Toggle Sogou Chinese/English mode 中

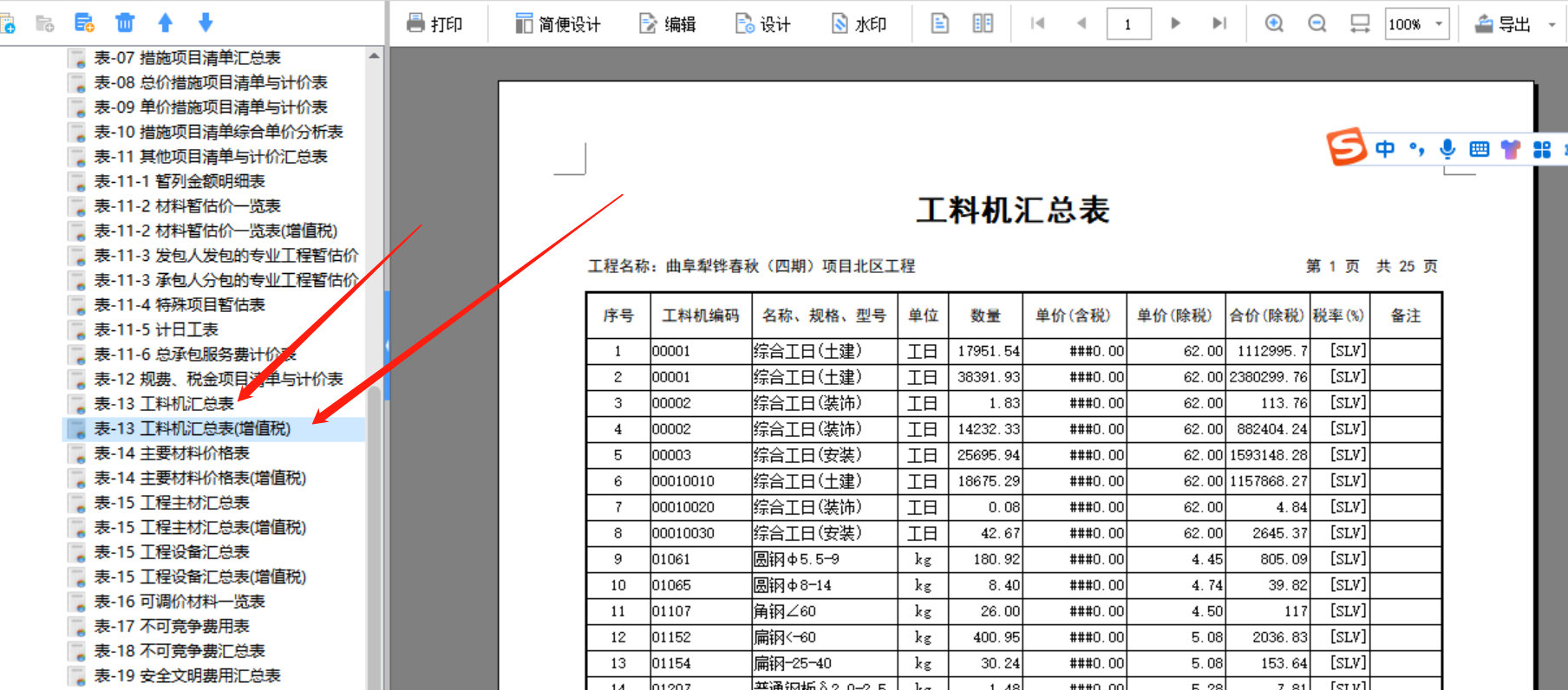[x=1385, y=149]
